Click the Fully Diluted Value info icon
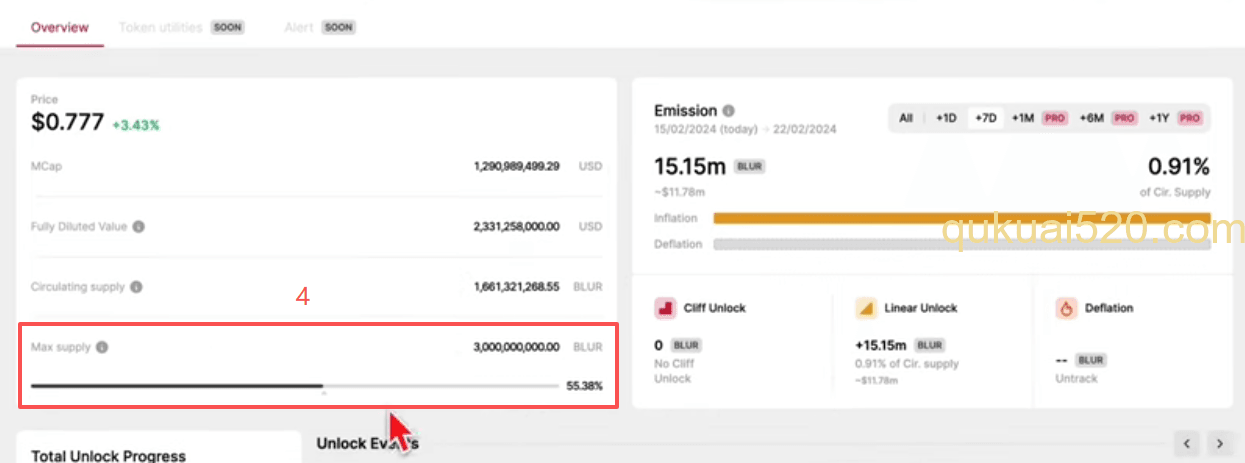This screenshot has height=463, width=1245. tap(139, 227)
